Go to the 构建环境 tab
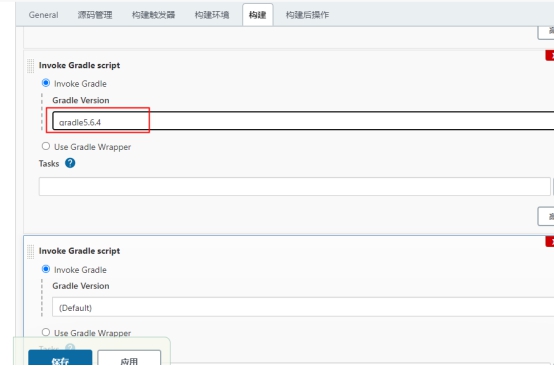This screenshot has height=366, width=554. tap(212, 15)
